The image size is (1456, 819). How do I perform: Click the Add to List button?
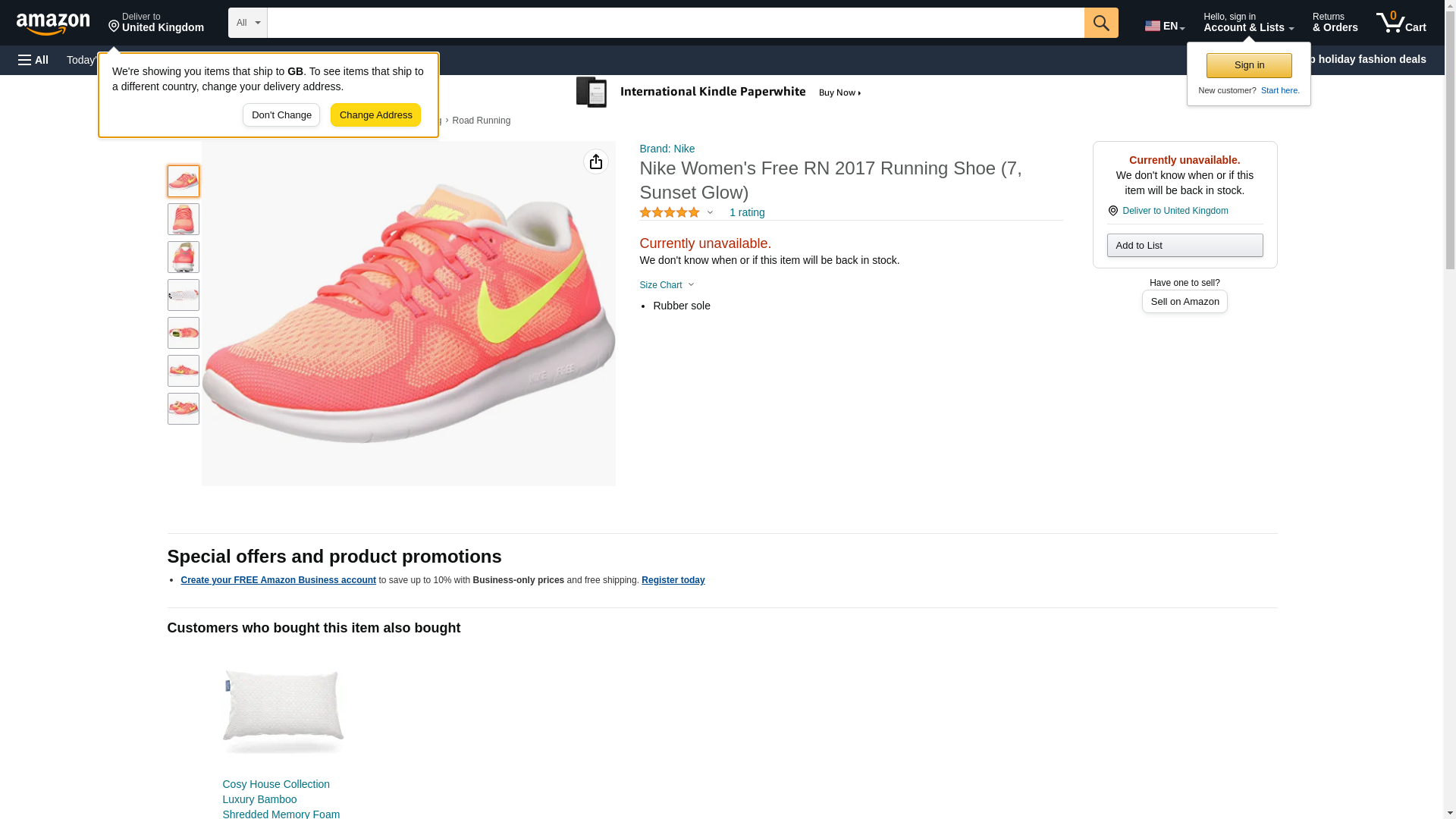pyautogui.click(x=1184, y=246)
